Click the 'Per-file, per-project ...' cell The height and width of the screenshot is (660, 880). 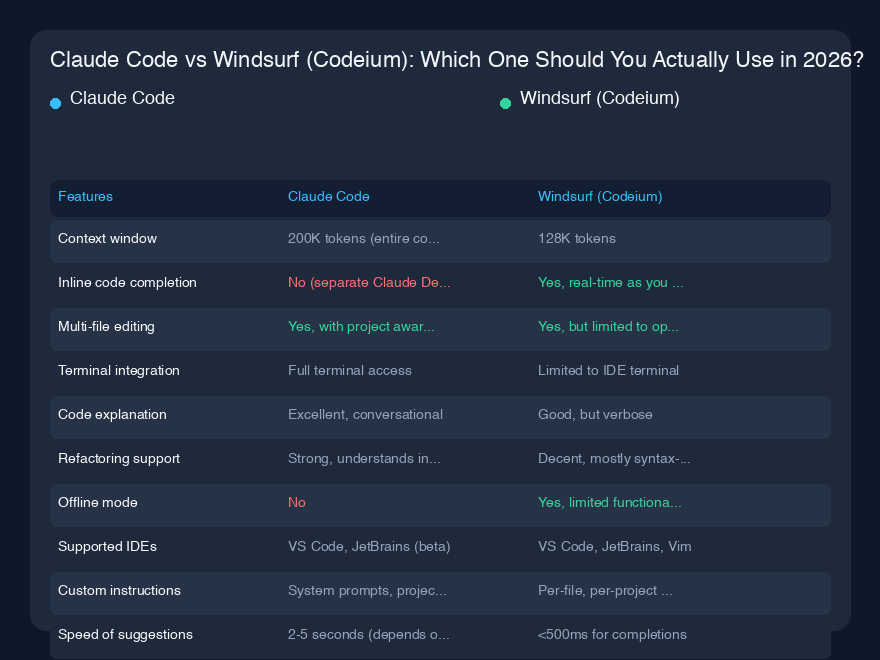point(605,590)
